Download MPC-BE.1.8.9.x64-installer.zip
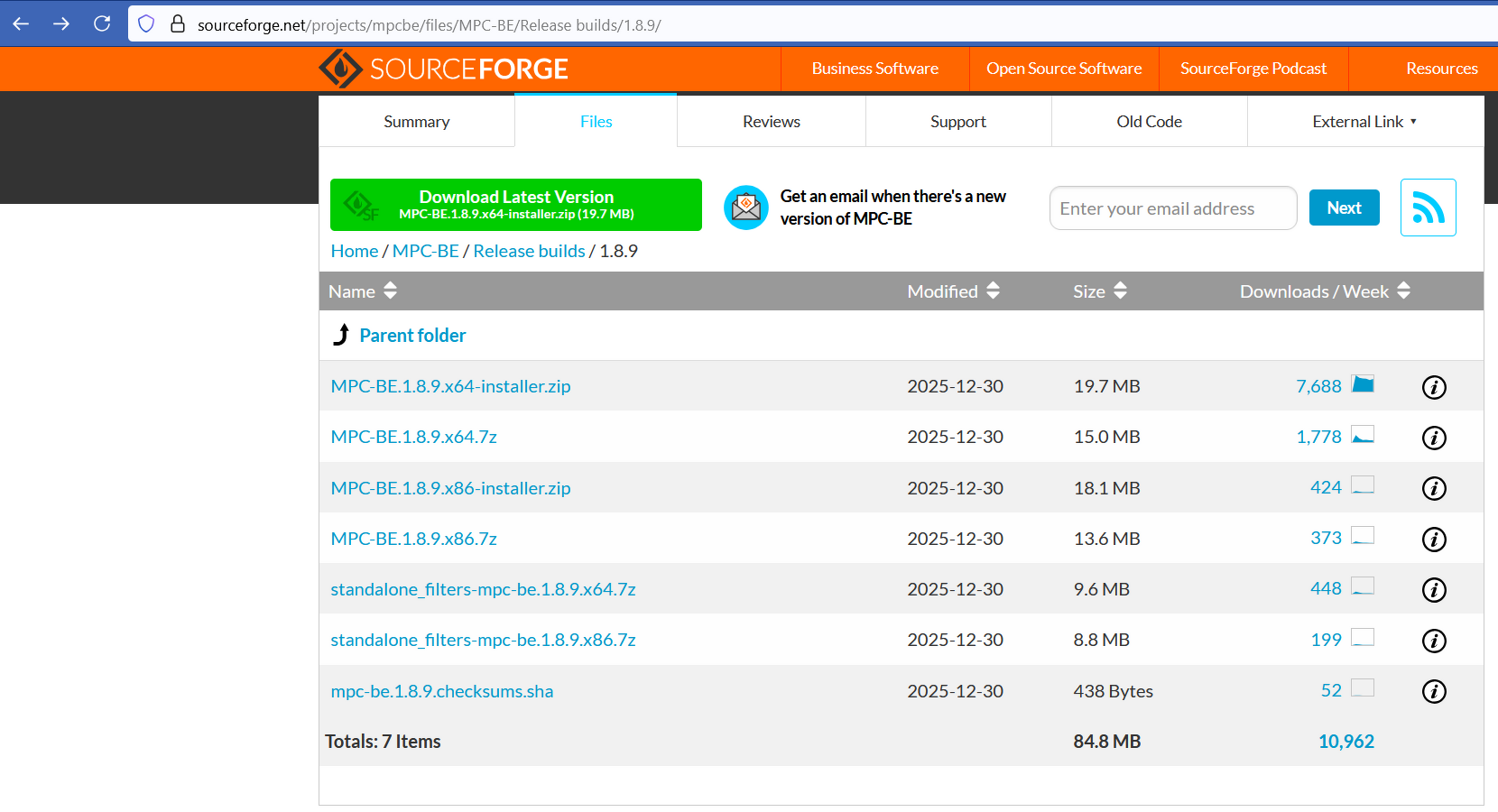This screenshot has width=1498, height=812. 451,386
